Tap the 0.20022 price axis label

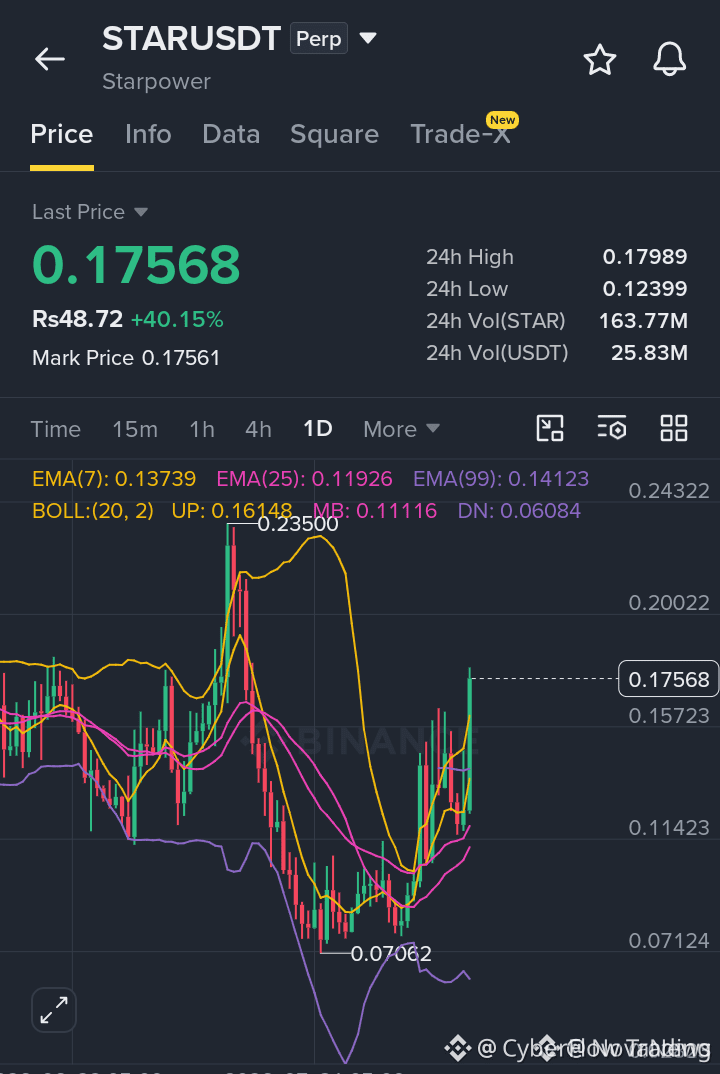pos(669,603)
